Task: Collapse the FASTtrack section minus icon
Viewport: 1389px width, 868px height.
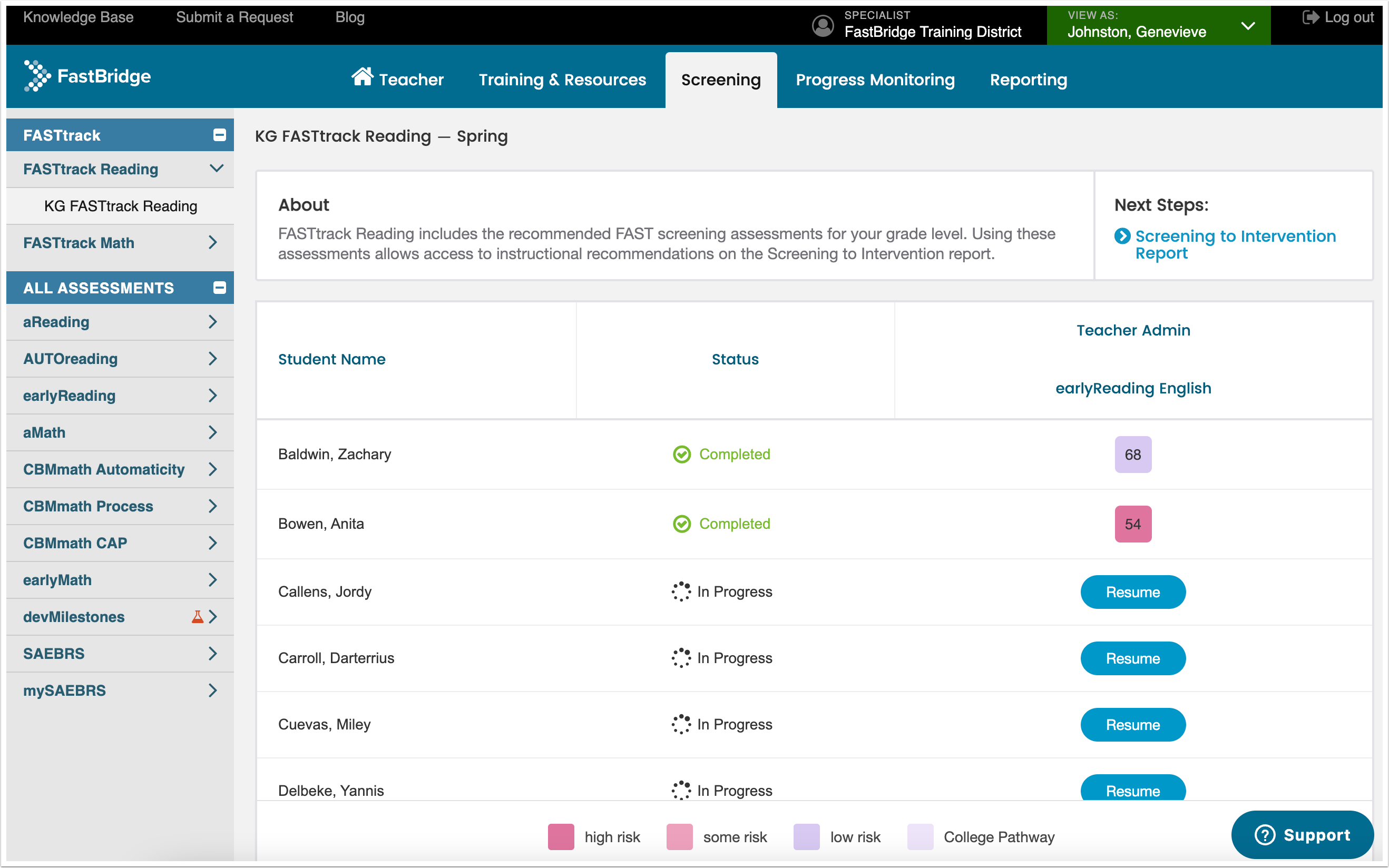Action: (219, 135)
